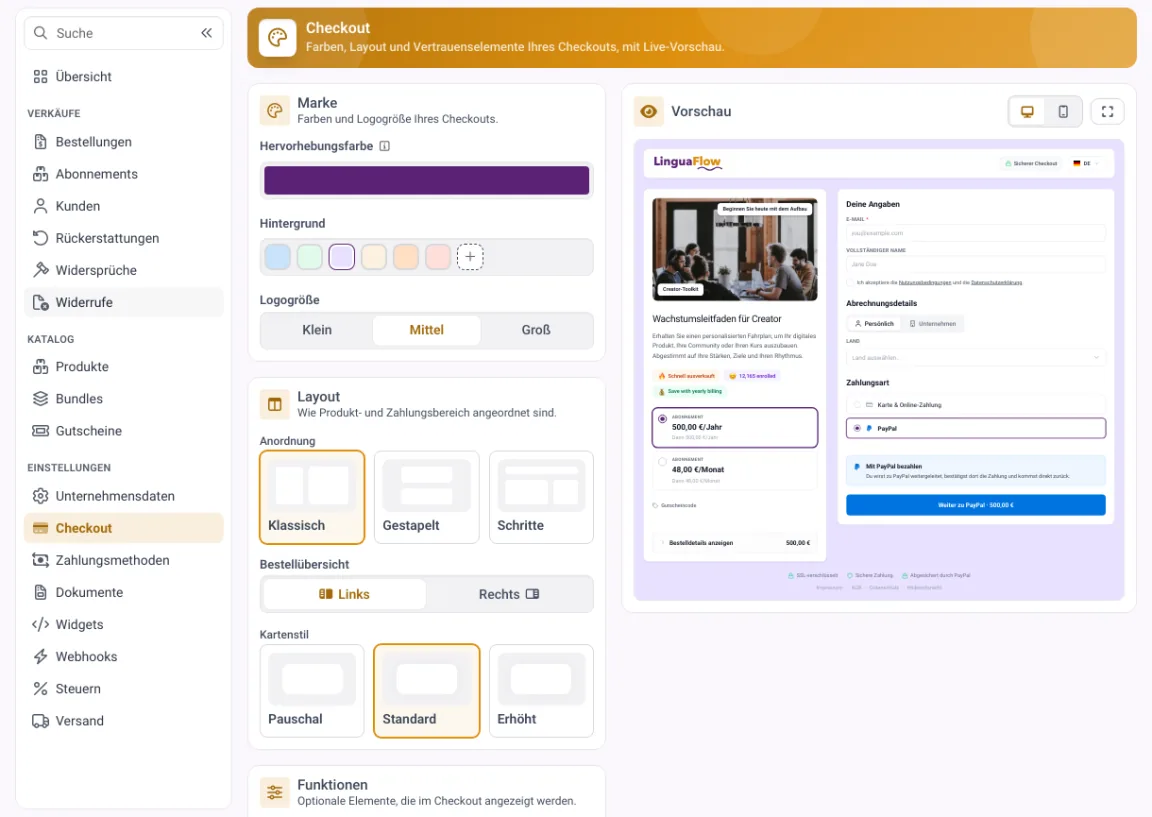Set Bestellübersicht to Rechts
The image size is (1152, 817).
(x=509, y=594)
